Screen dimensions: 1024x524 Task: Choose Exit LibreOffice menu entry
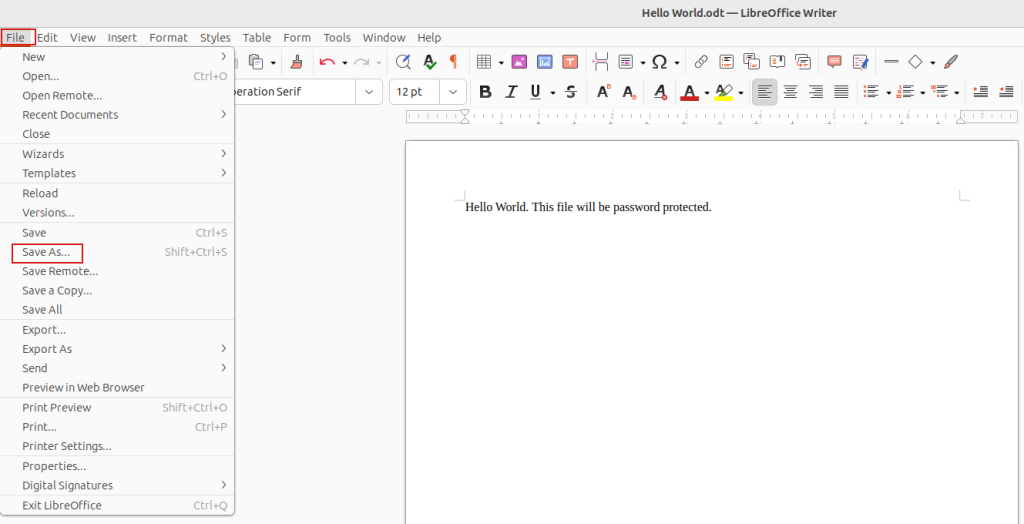click(118, 505)
